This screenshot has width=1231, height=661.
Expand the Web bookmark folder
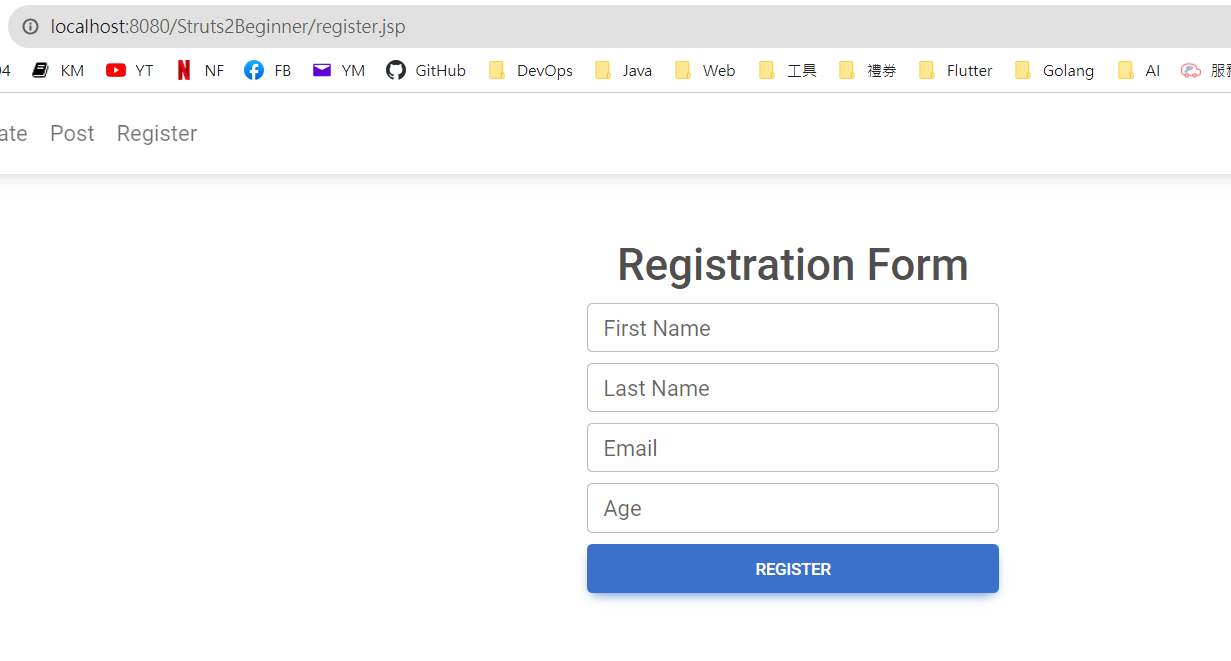pyautogui.click(x=705, y=70)
